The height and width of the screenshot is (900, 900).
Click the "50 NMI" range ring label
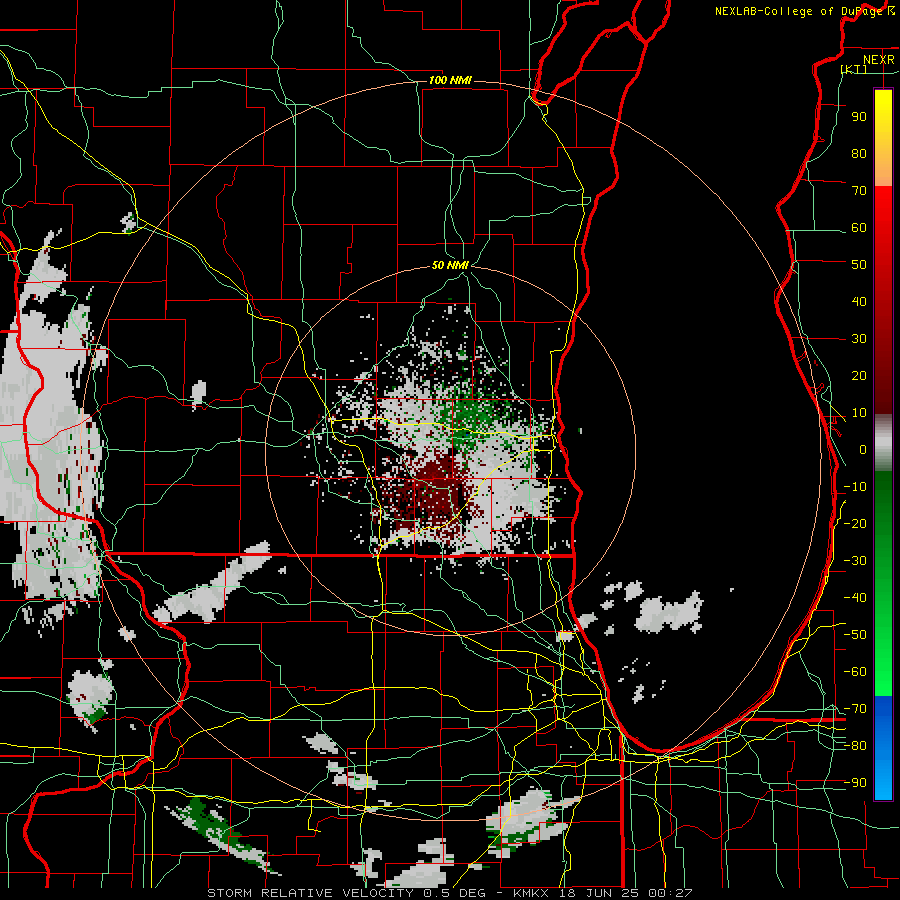coord(450,265)
